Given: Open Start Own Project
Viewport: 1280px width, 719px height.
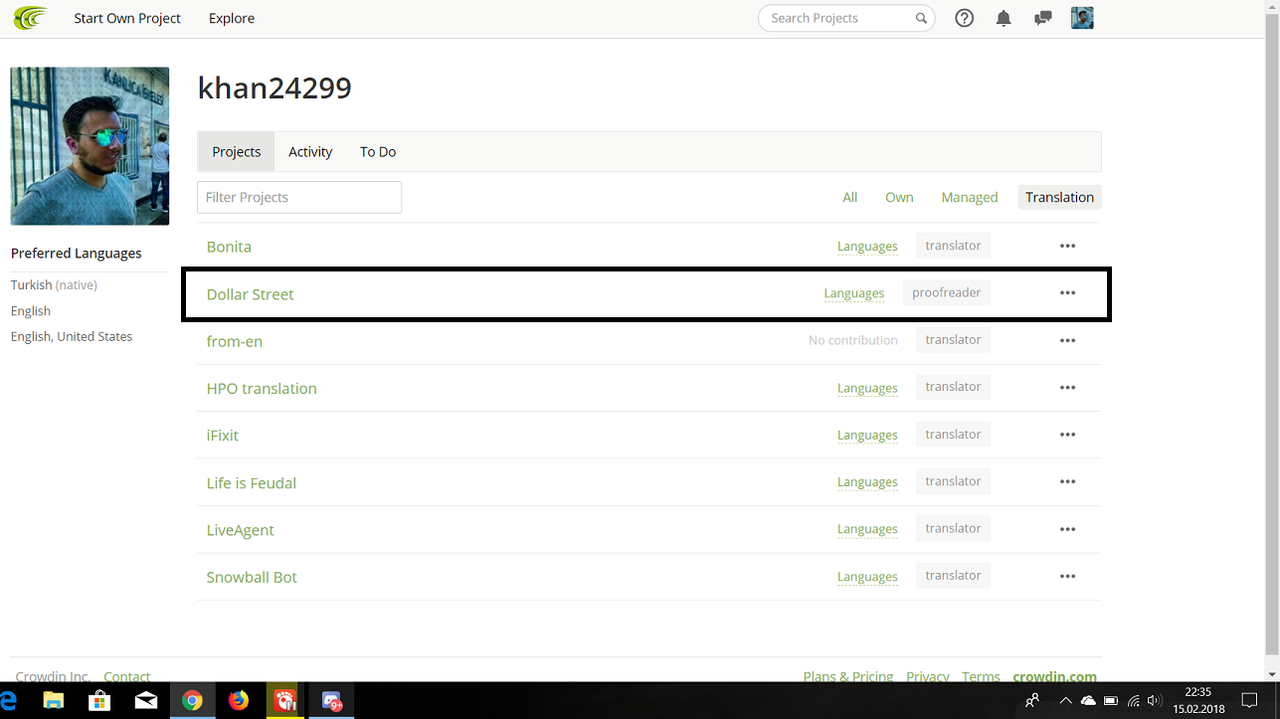Looking at the screenshot, I should pyautogui.click(x=127, y=18).
